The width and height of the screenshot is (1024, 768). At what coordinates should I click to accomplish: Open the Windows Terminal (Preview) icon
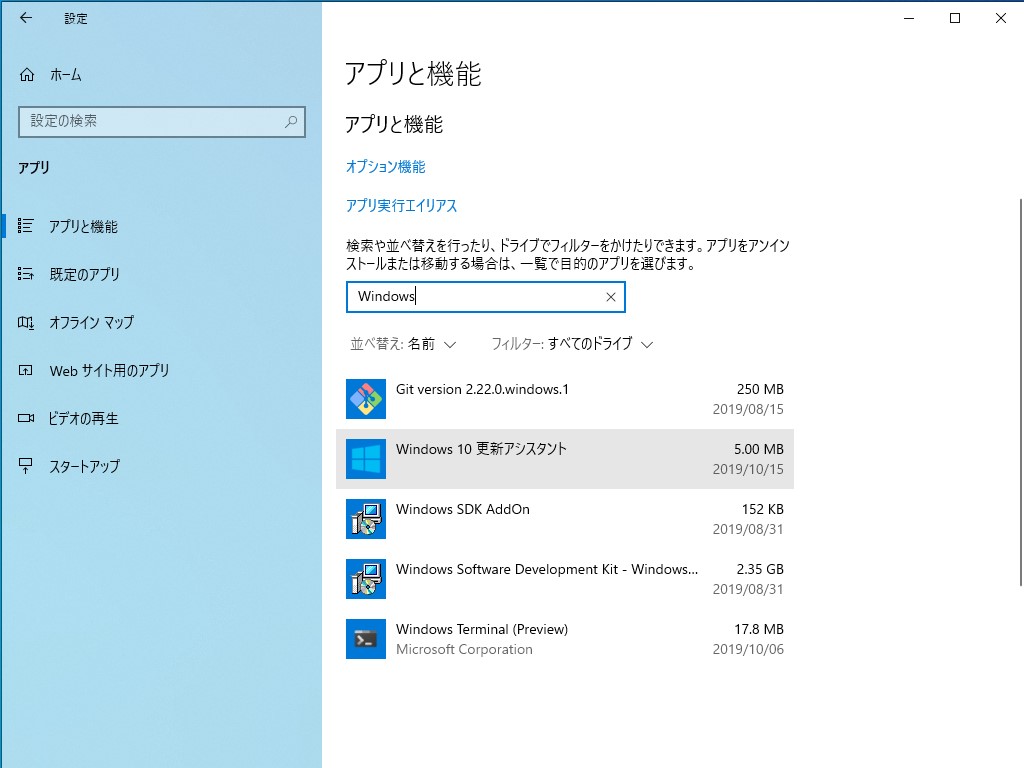point(365,639)
